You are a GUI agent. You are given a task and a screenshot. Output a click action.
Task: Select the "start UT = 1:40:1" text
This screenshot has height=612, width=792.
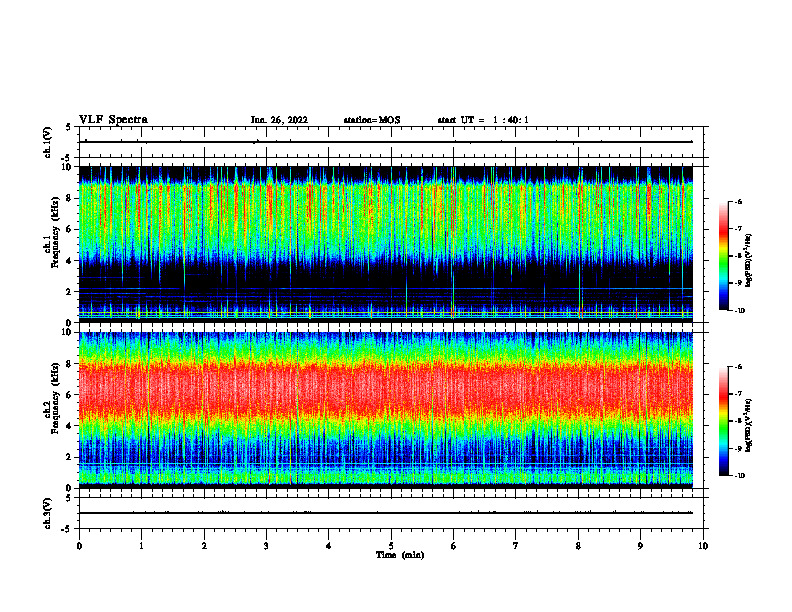coord(483,120)
